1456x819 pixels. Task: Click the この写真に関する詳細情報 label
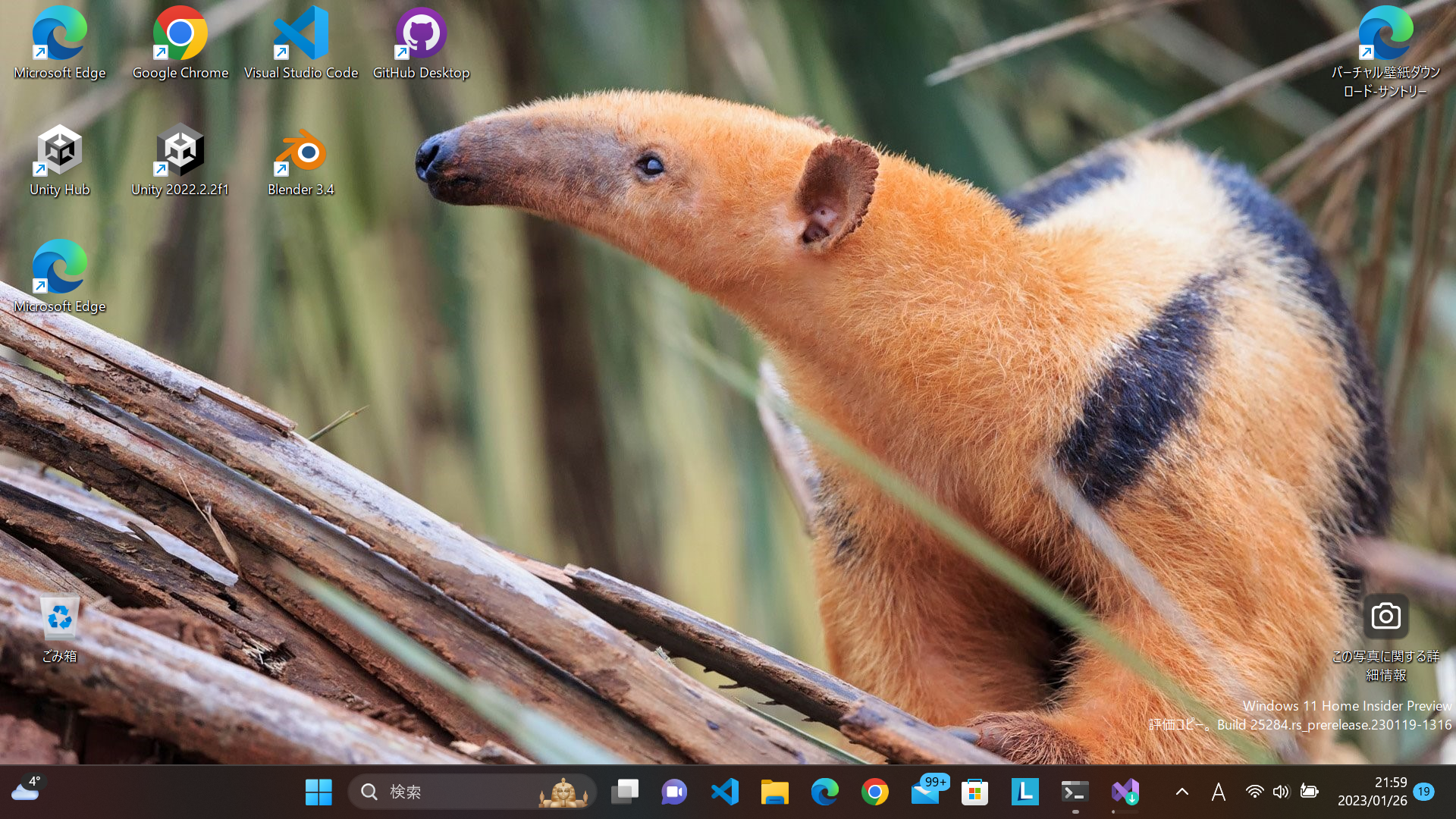[1385, 666]
